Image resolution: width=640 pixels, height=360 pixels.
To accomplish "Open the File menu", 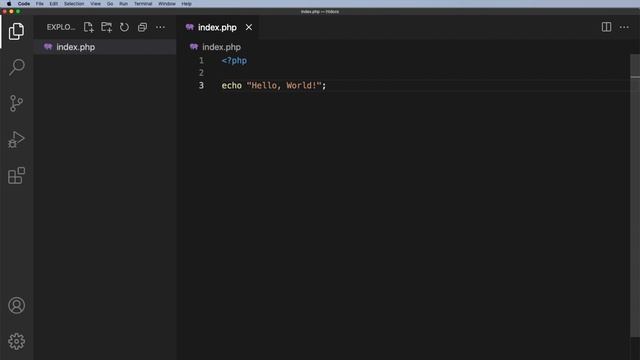I will coord(40,4).
